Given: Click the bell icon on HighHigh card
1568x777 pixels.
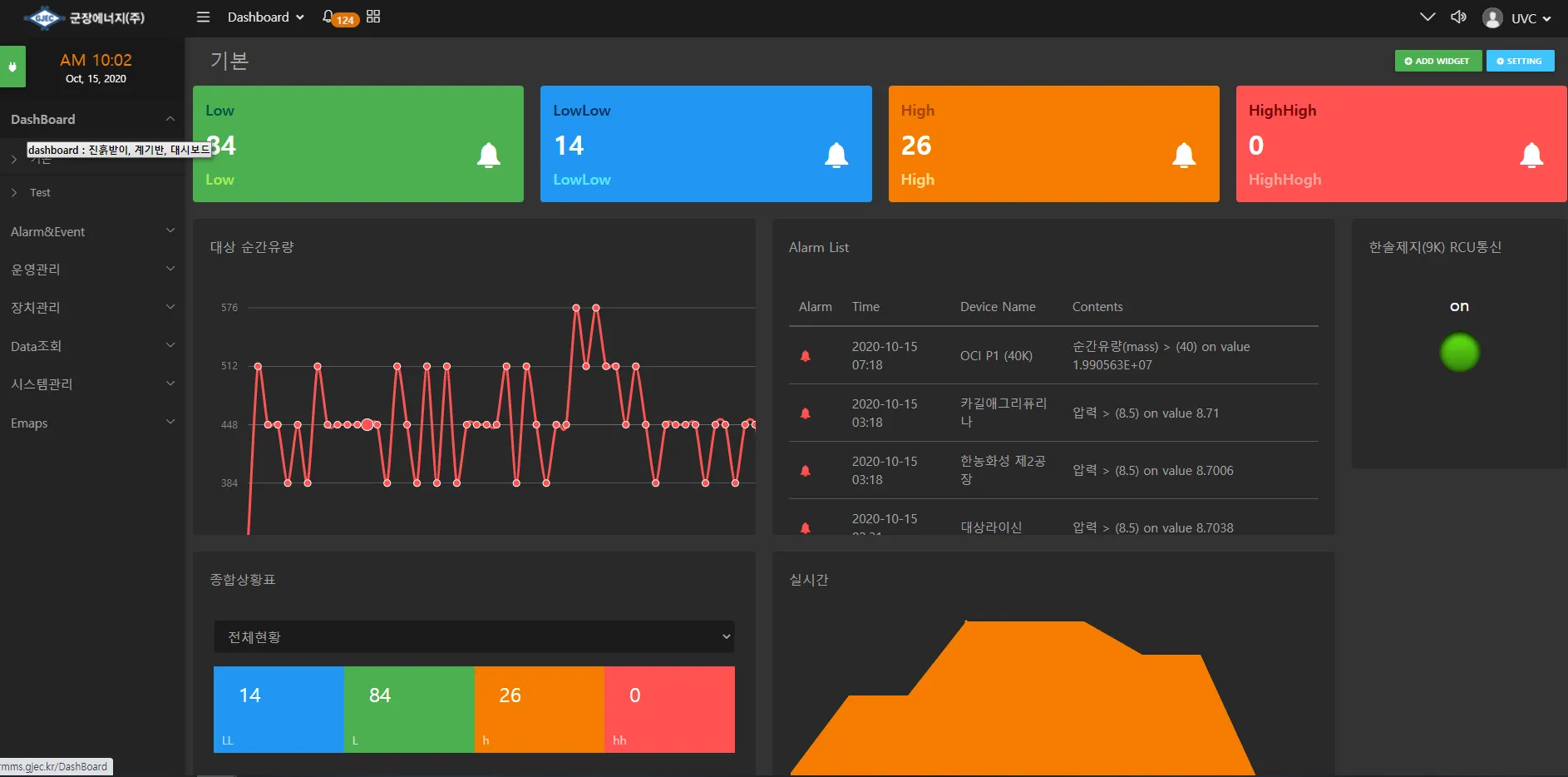Looking at the screenshot, I should point(1531,155).
